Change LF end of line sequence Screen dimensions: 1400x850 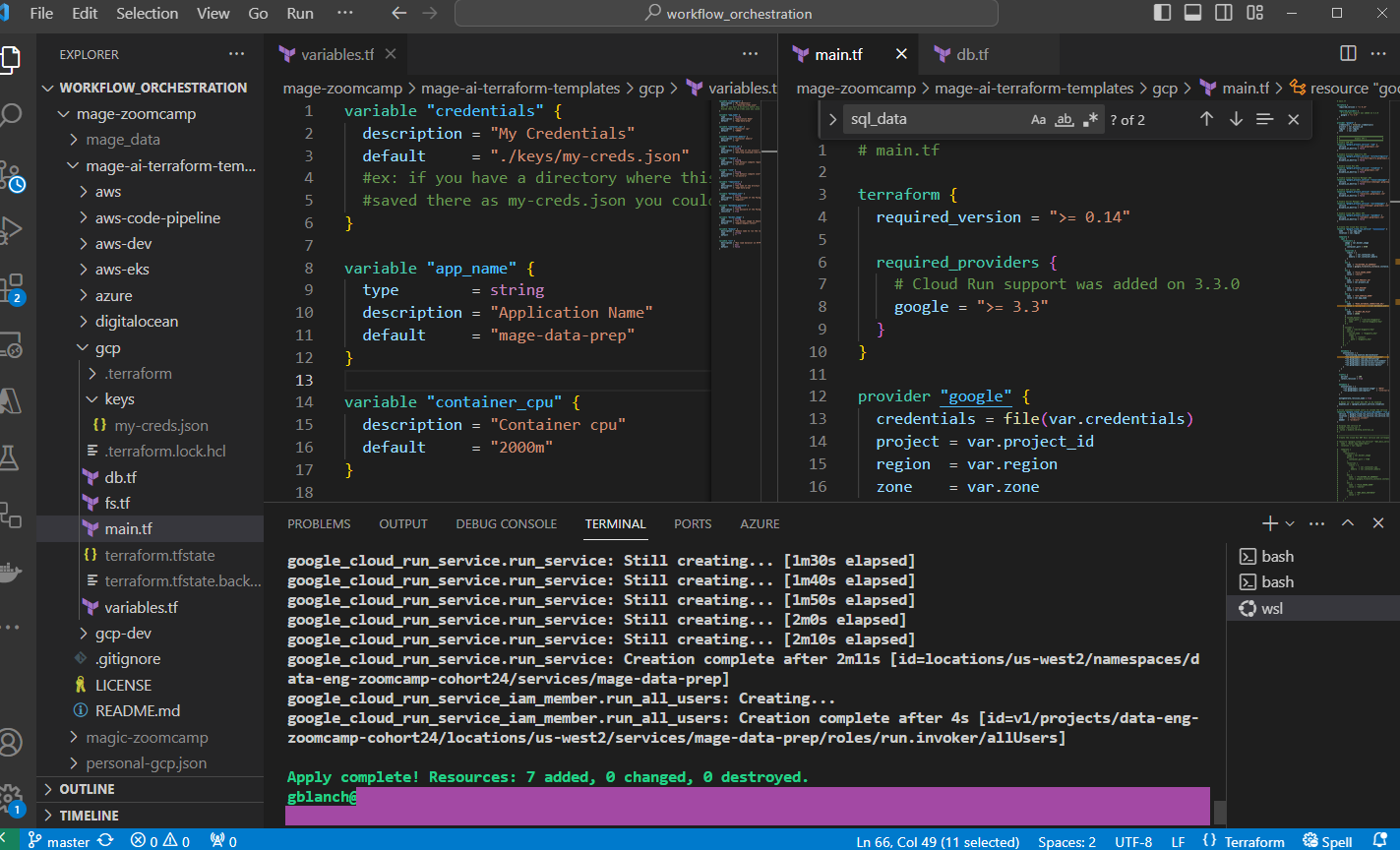tap(1179, 841)
